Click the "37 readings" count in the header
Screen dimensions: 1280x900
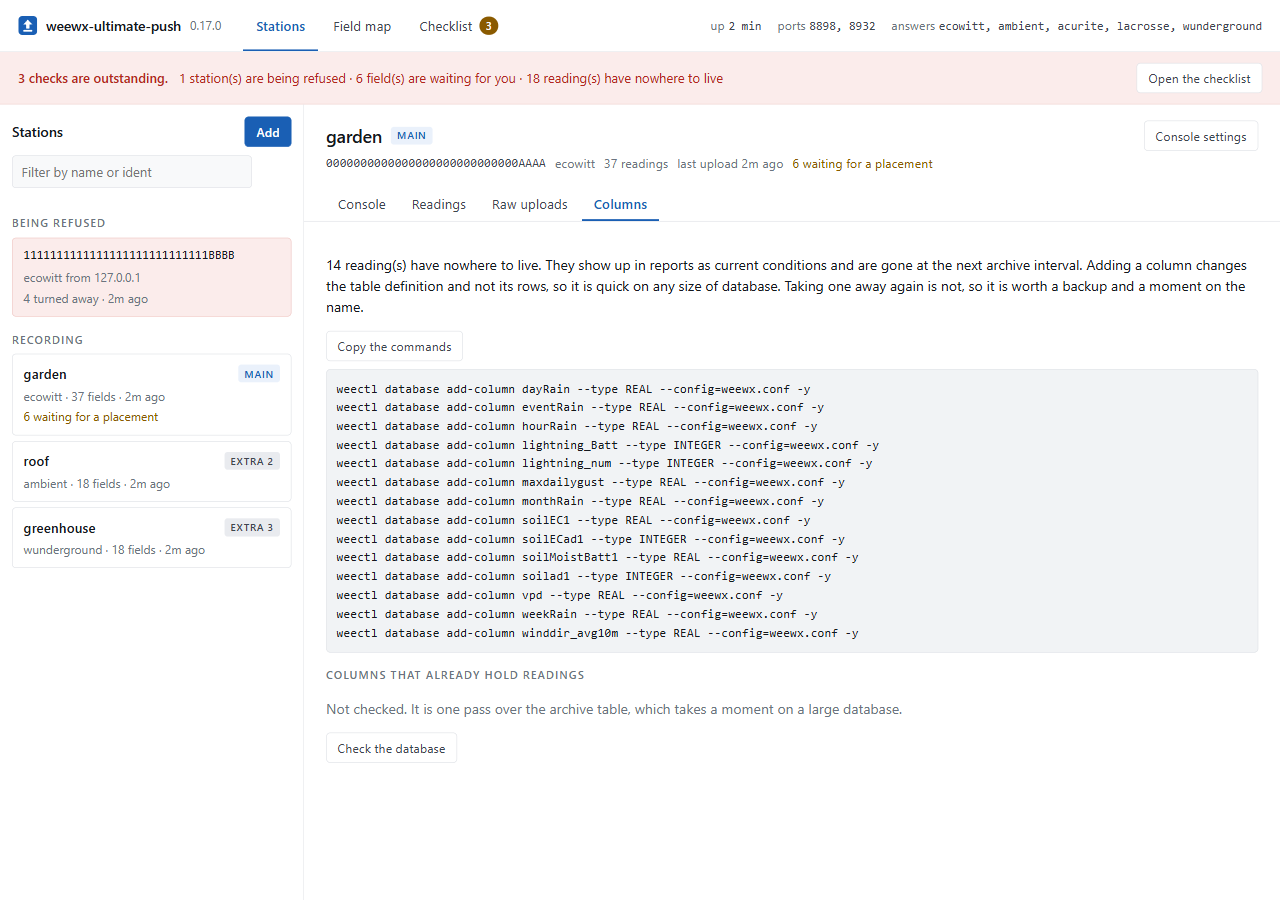click(x=636, y=164)
